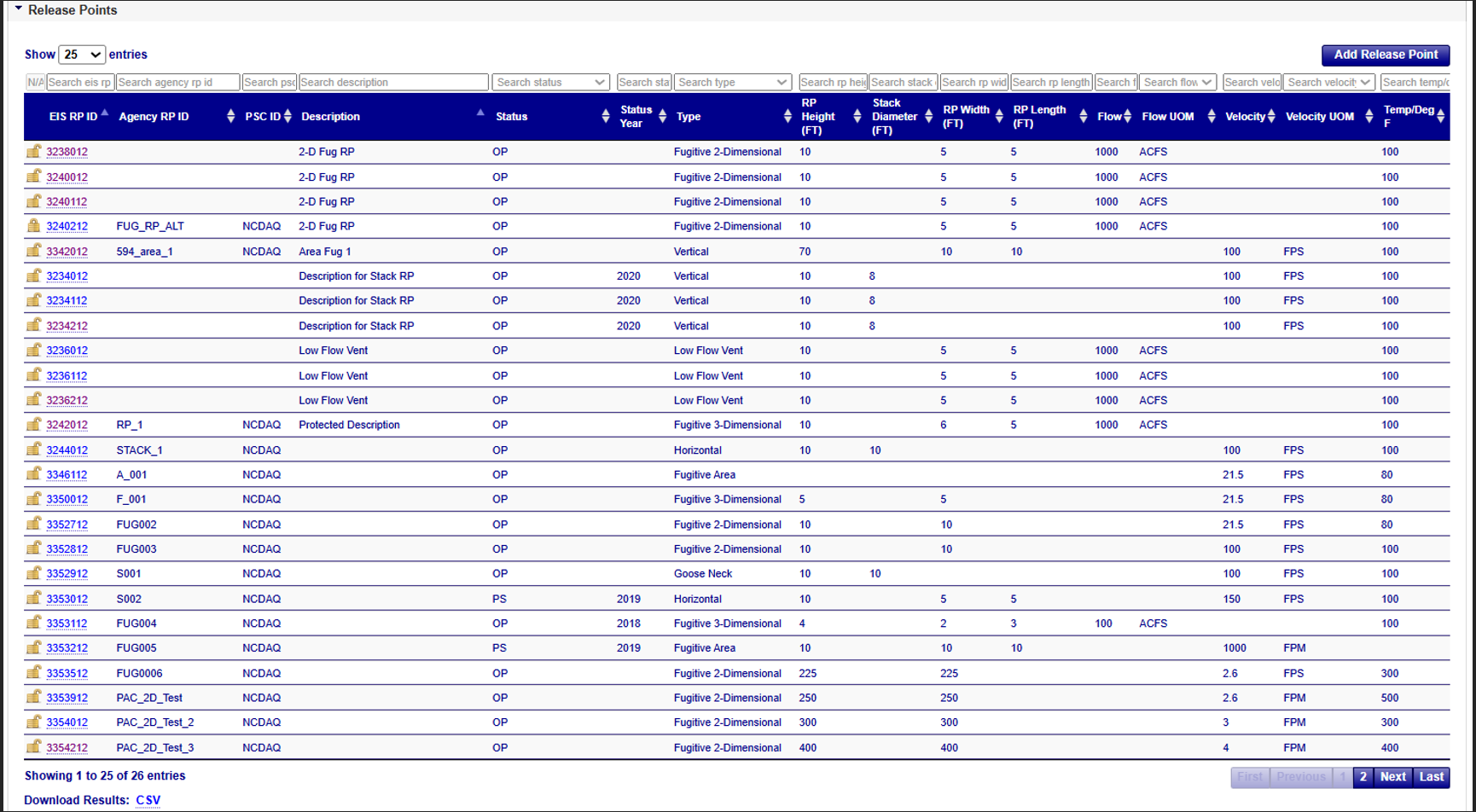Click the Add Release Point button
Image resolution: width=1476 pixels, height=812 pixels.
tap(1386, 55)
